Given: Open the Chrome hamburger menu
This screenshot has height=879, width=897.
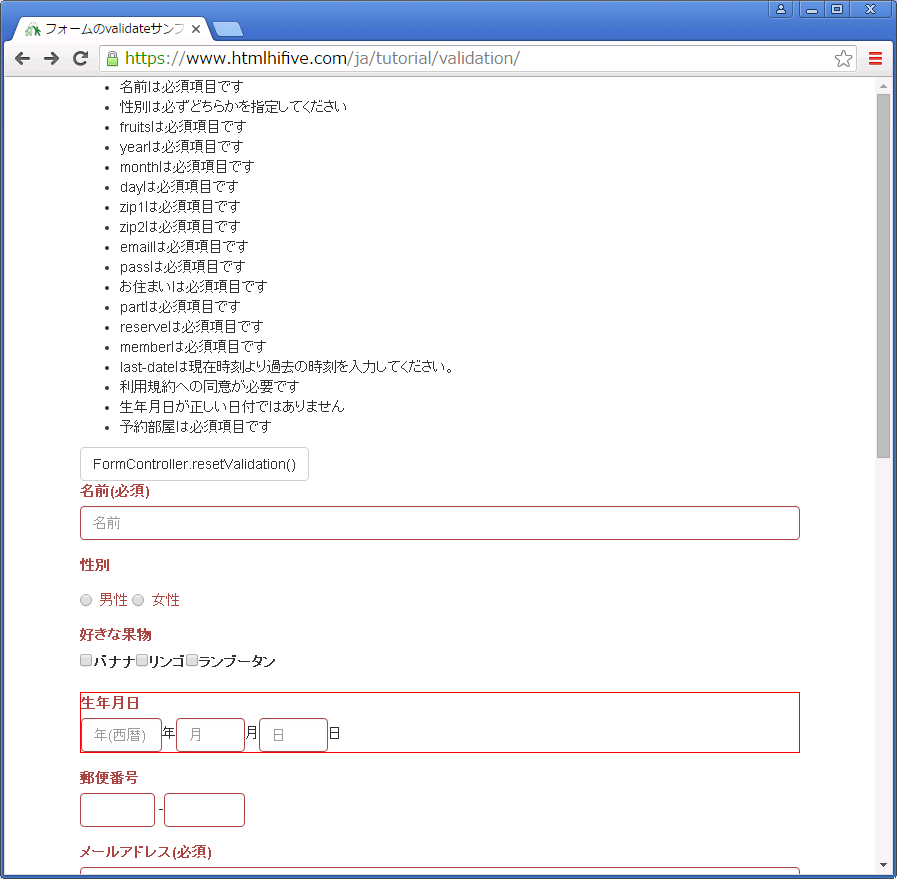Looking at the screenshot, I should coord(875,59).
